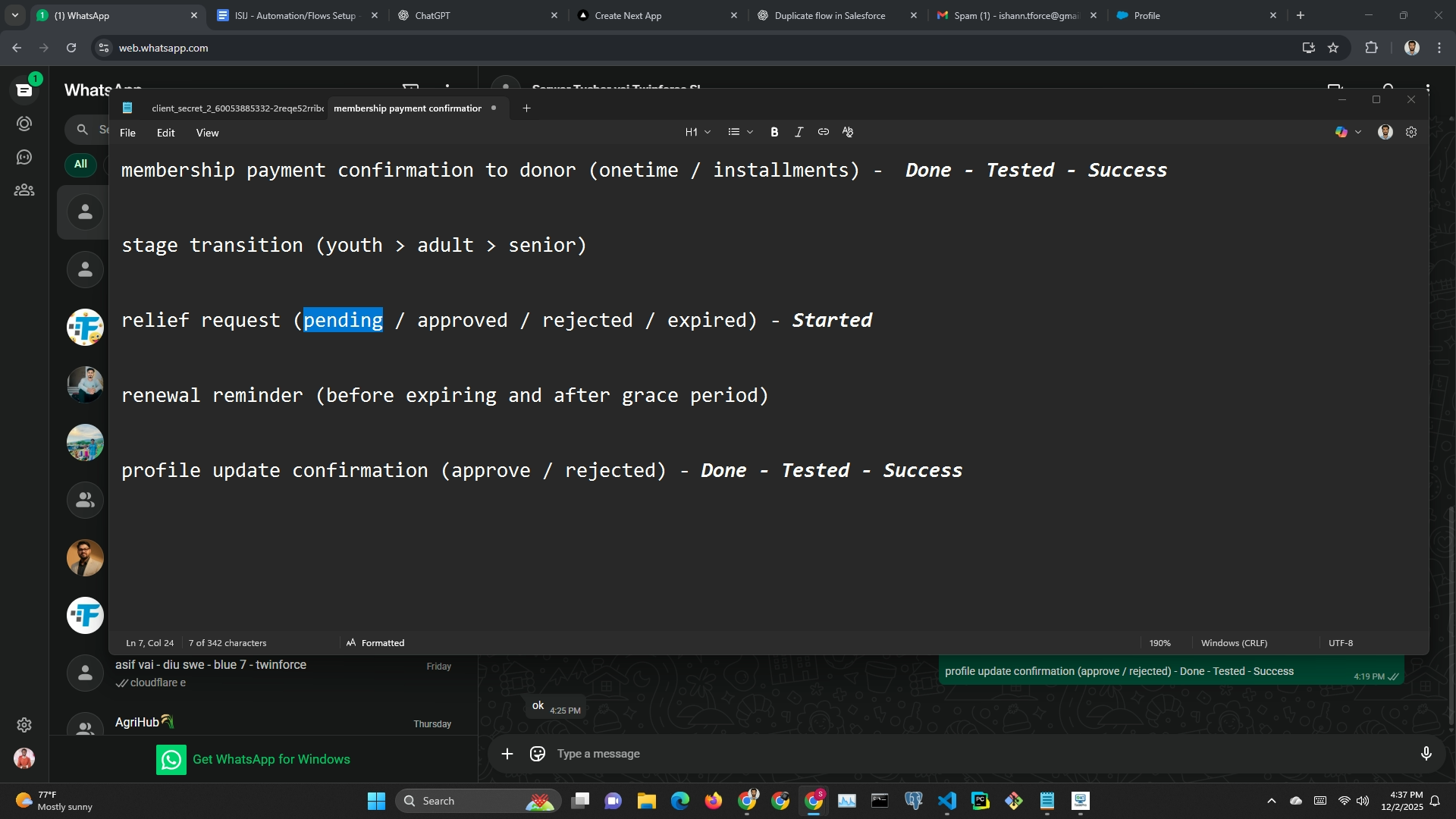Open the Edit menu
Screen dimensions: 1456x819
click(x=165, y=133)
